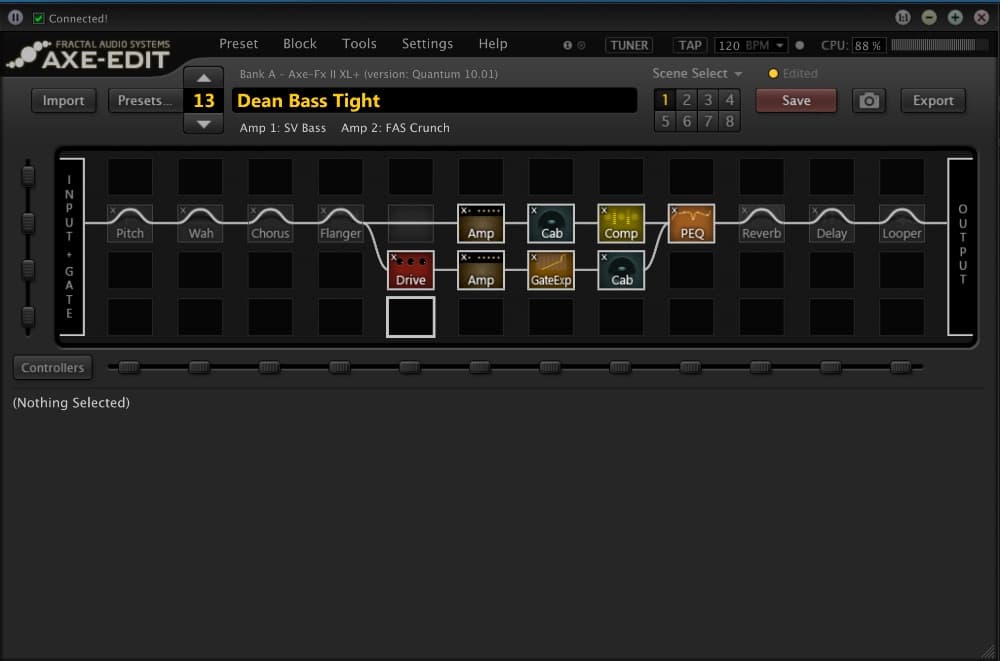The height and width of the screenshot is (661, 1000).
Task: Open the Presets list
Action: (145, 101)
